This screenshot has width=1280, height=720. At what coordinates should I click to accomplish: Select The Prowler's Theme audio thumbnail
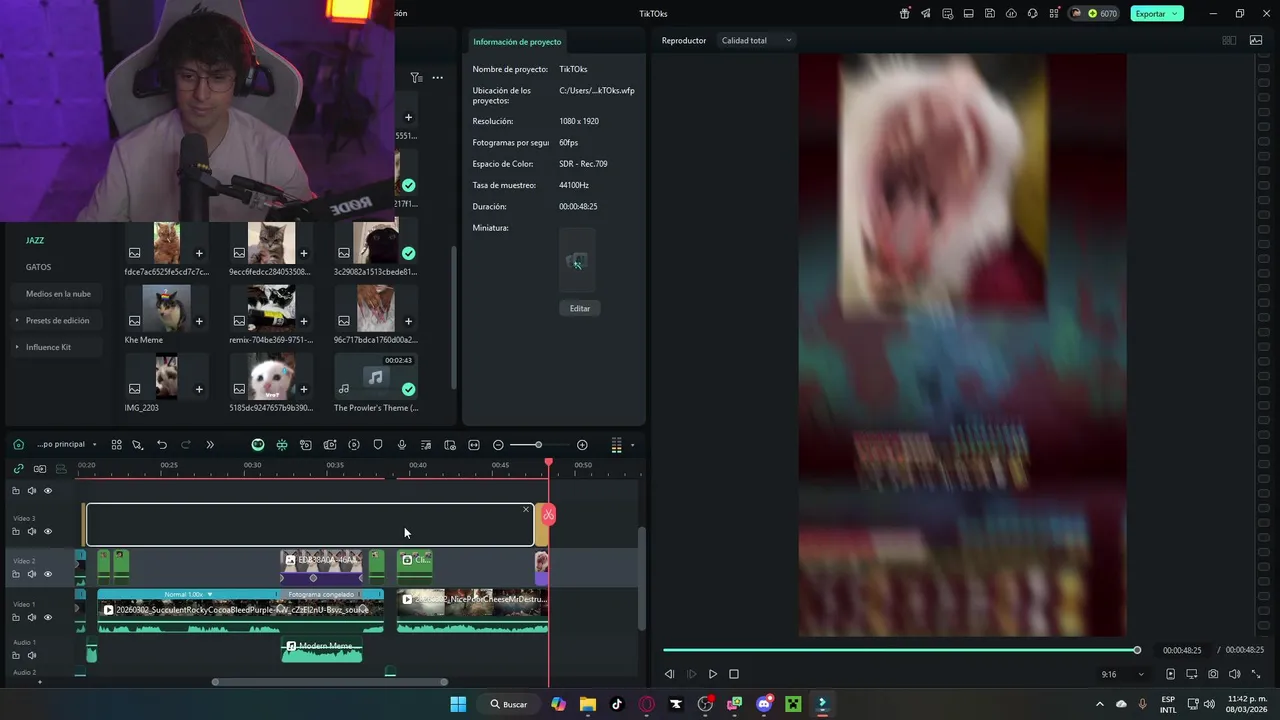pos(375,376)
